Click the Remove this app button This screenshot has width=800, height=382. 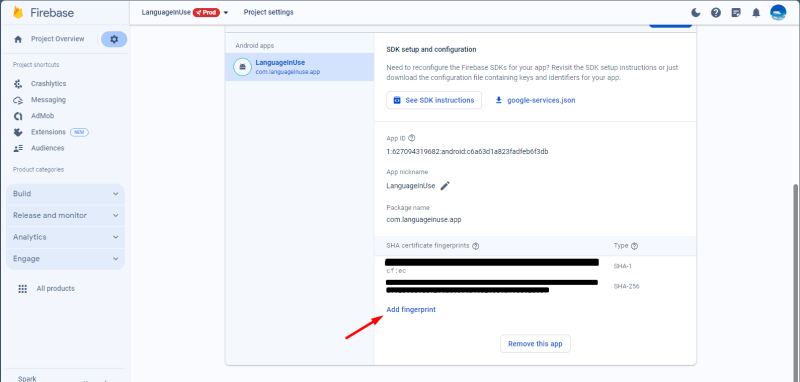point(535,344)
